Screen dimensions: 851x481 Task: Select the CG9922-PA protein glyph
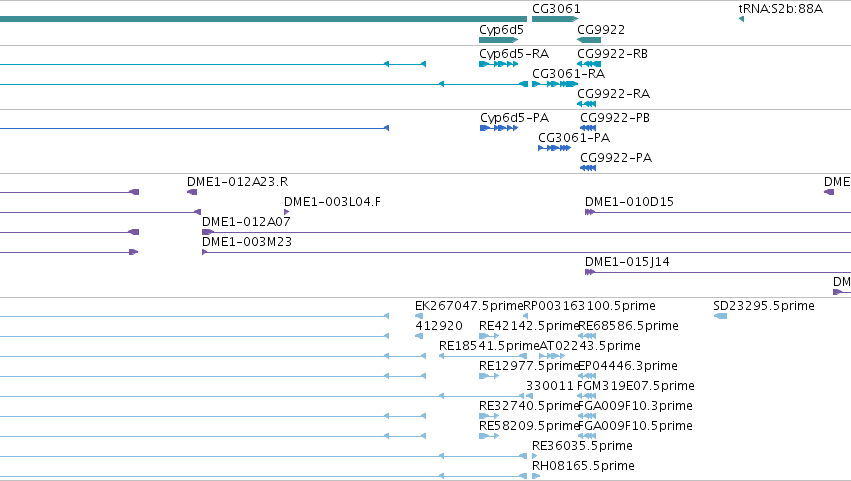point(588,168)
